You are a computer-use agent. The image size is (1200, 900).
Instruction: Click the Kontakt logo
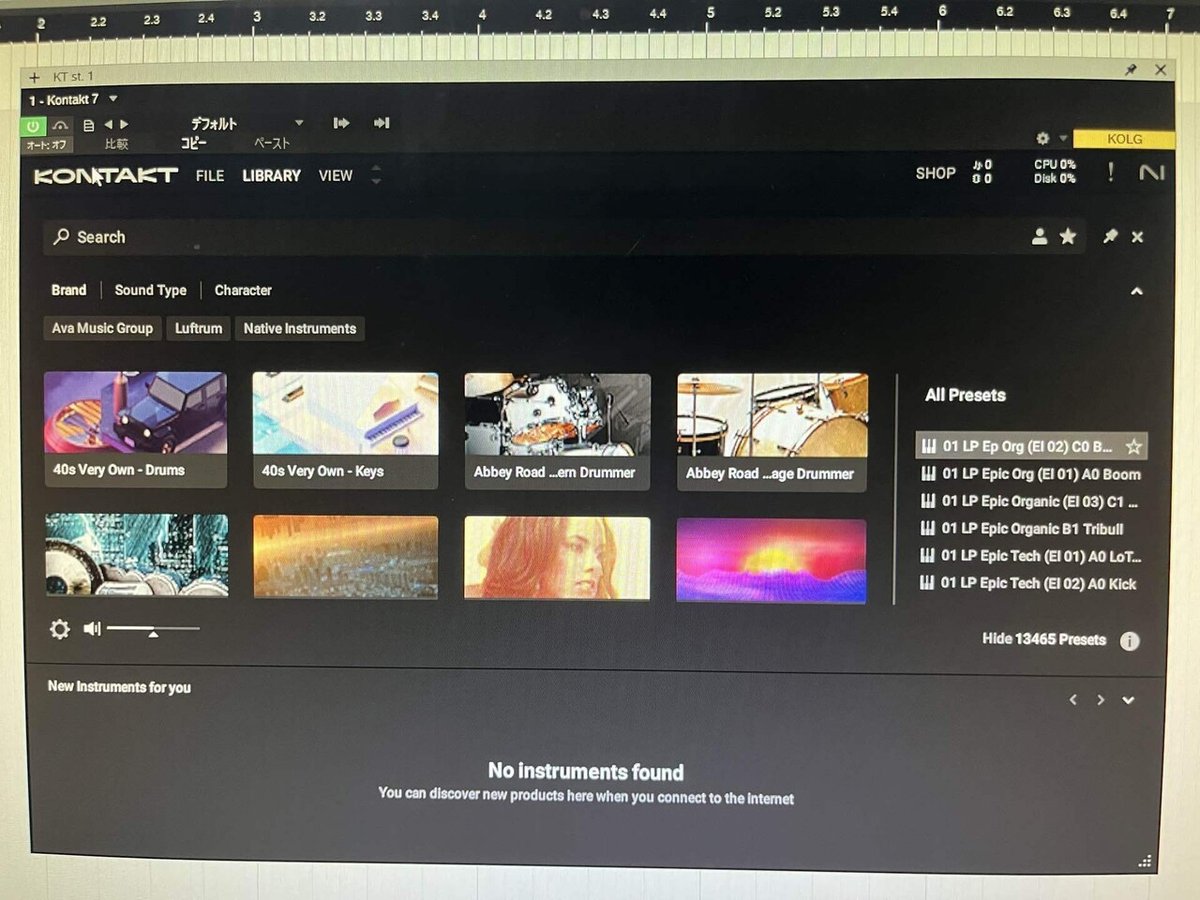[105, 175]
